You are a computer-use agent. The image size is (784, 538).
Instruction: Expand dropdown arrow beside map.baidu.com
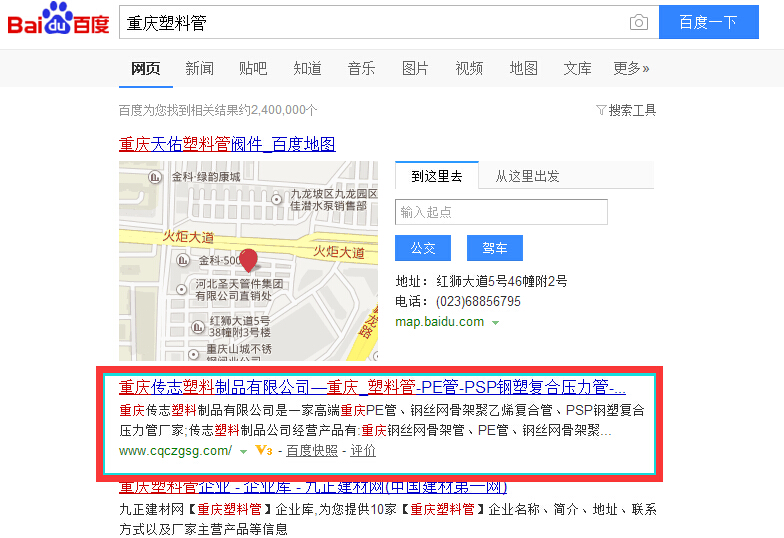(x=496, y=323)
